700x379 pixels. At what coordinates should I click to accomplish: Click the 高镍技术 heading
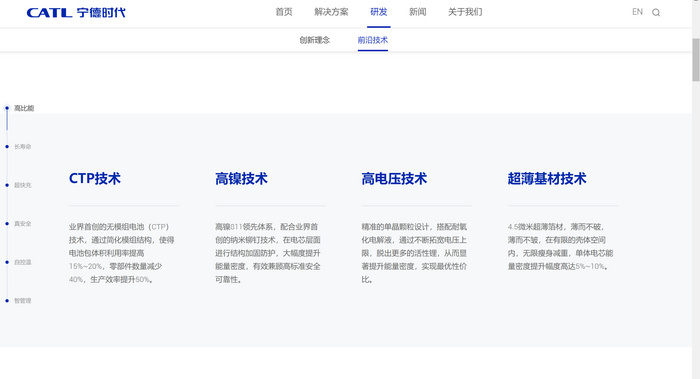pyautogui.click(x=241, y=179)
